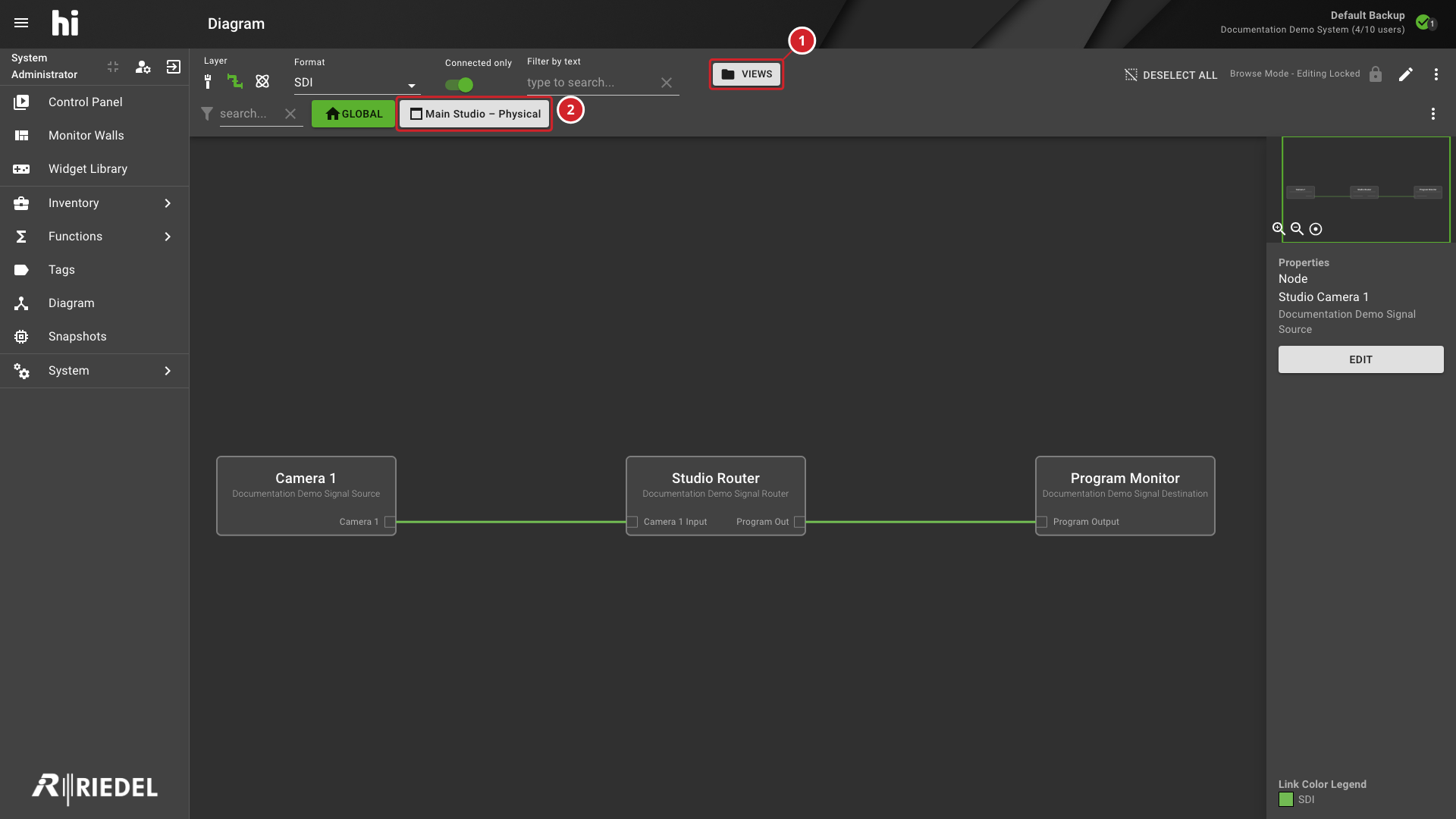This screenshot has width=1456, height=819.
Task: Click the backup status check icon
Action: (x=1423, y=22)
